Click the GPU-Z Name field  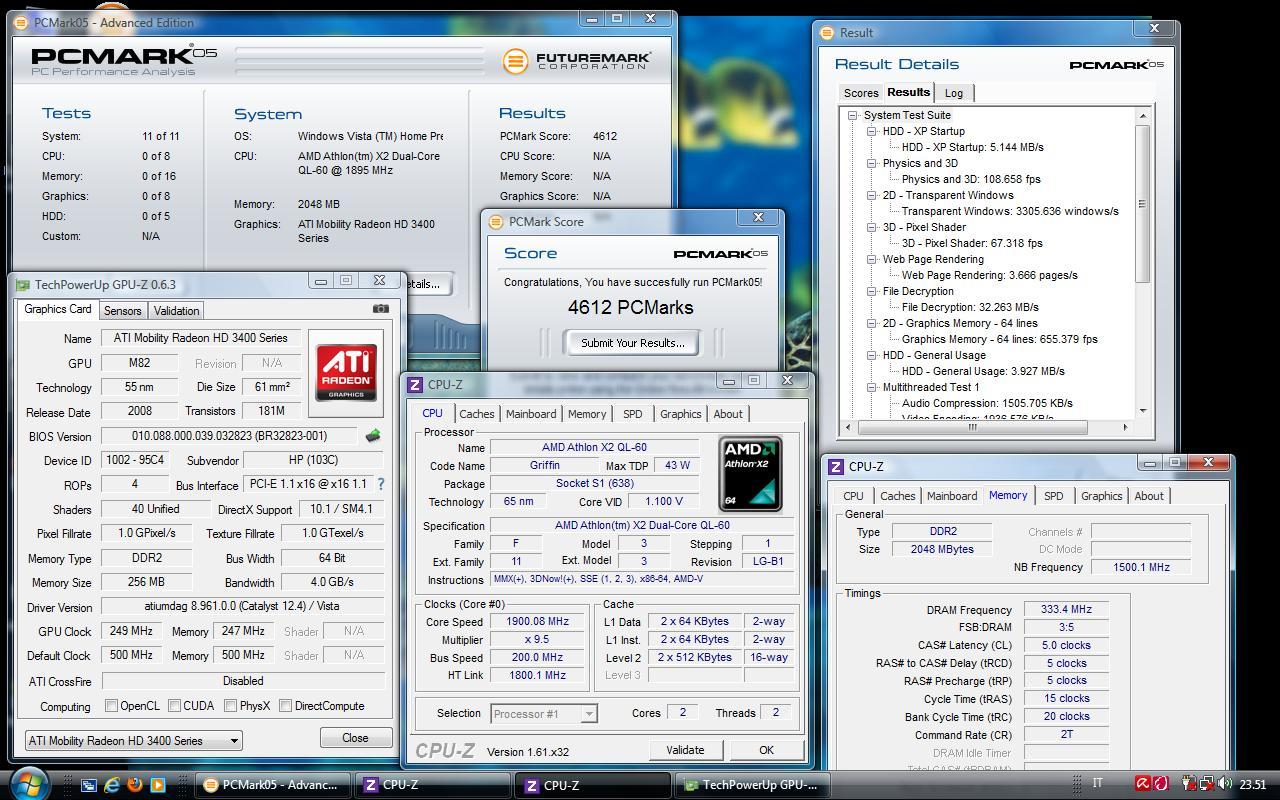point(201,339)
